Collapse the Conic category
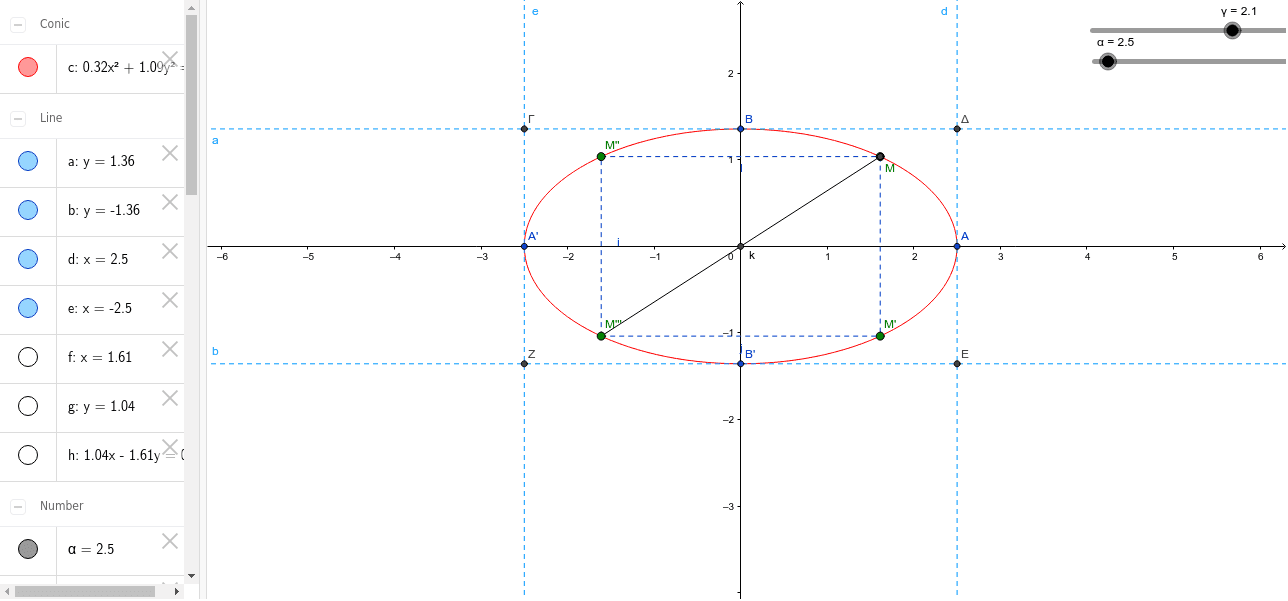This screenshot has width=1288, height=601. (x=18, y=24)
